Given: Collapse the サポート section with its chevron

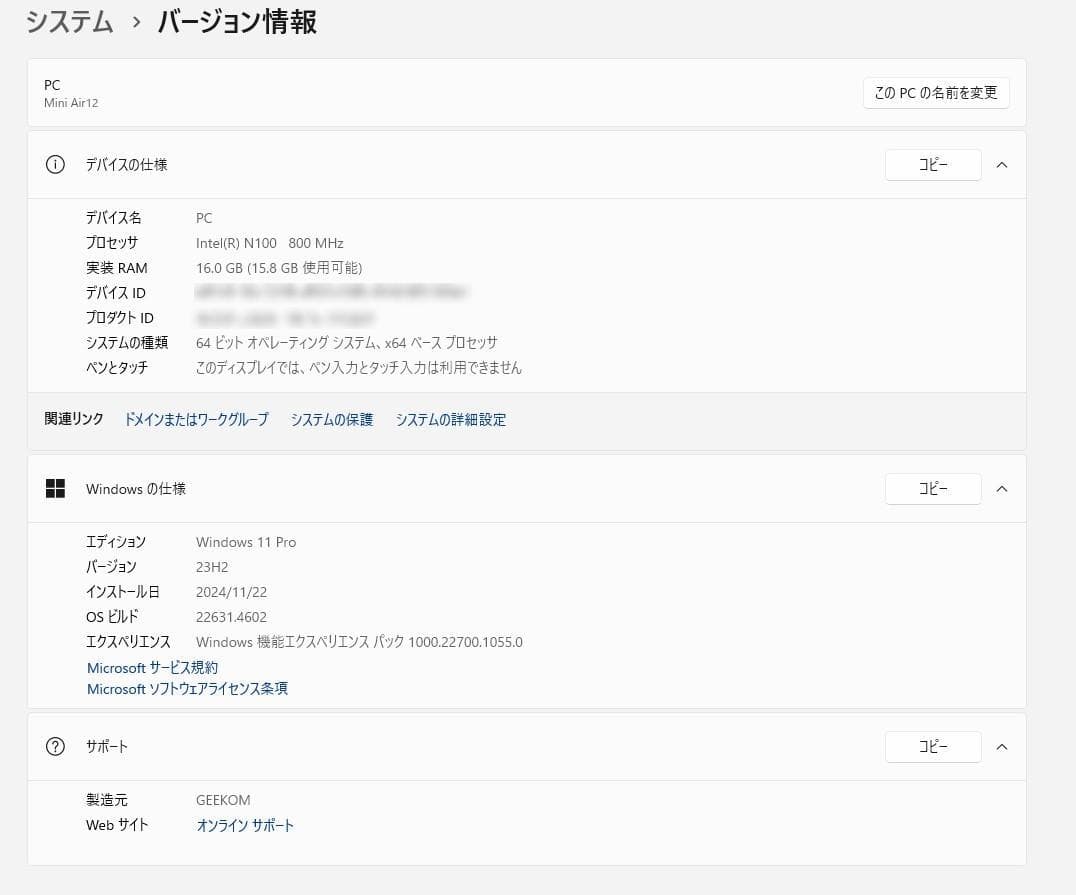Looking at the screenshot, I should [1002, 747].
